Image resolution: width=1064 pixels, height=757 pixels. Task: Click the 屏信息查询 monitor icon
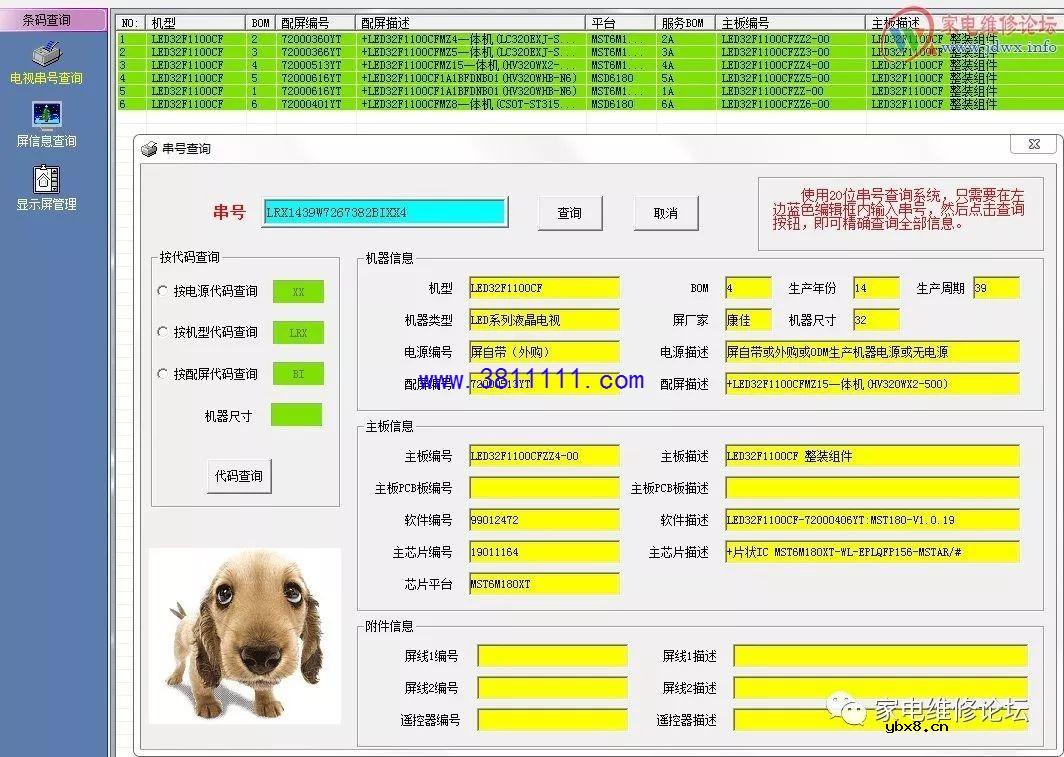(x=46, y=117)
